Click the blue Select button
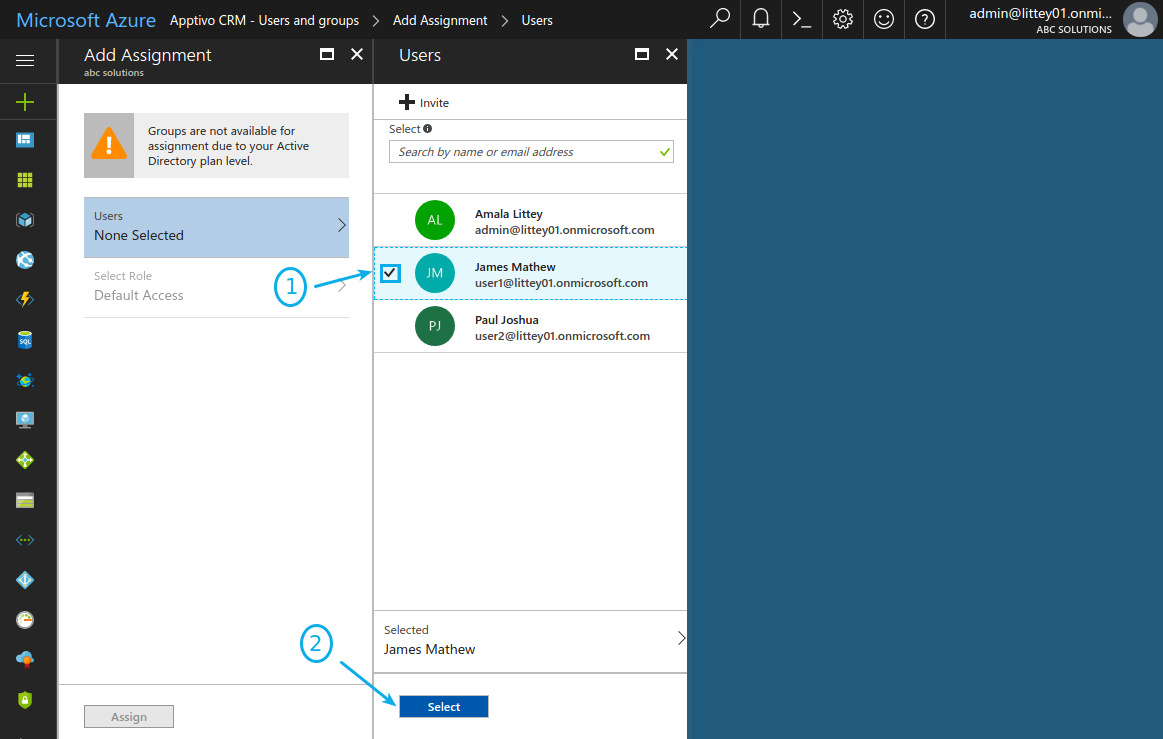Image resolution: width=1163 pixels, height=739 pixels. [444, 706]
